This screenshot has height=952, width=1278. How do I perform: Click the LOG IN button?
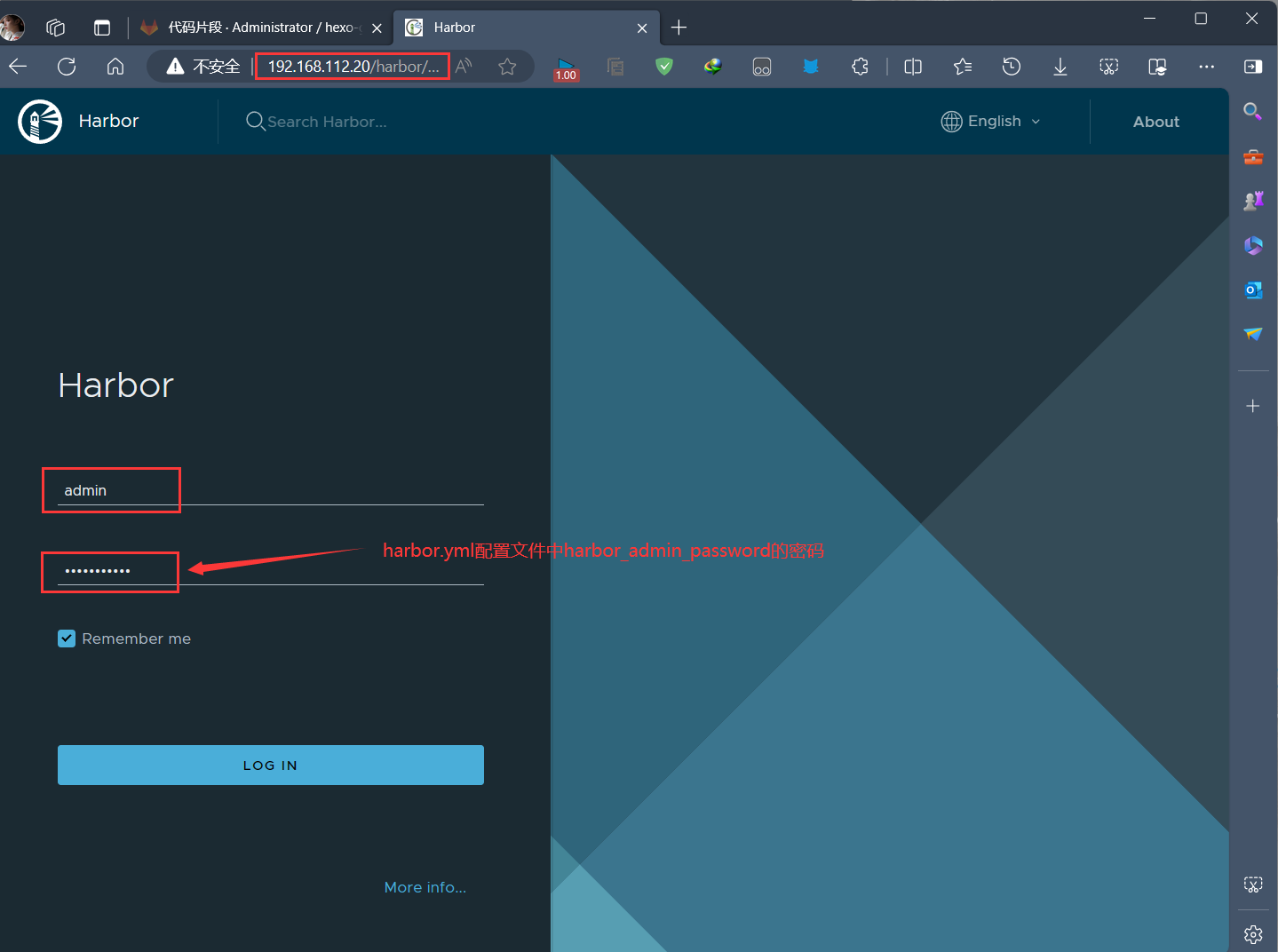coord(271,765)
